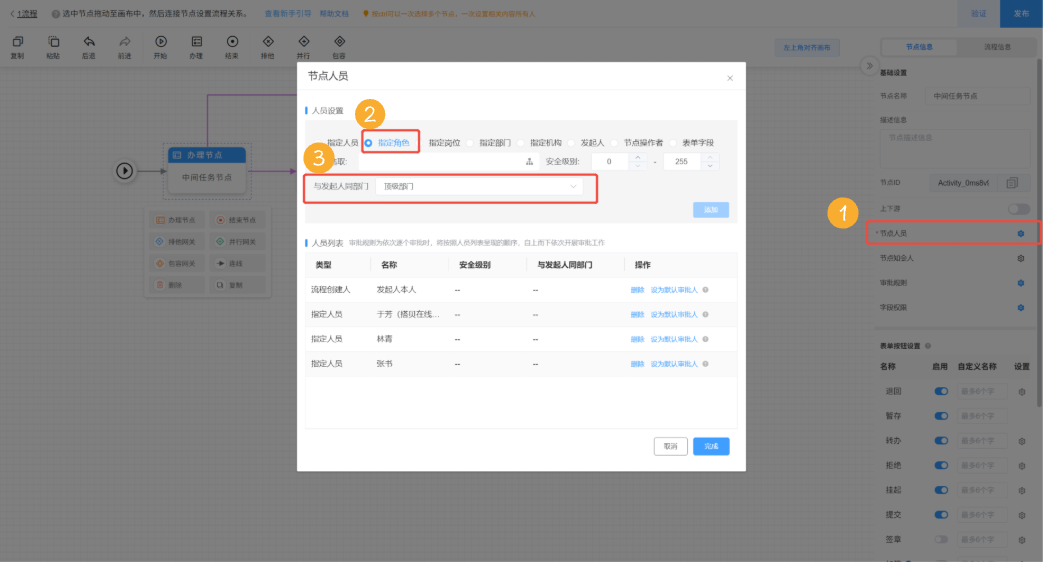Click 复制 in node context palette

pyautogui.click(x=237, y=285)
